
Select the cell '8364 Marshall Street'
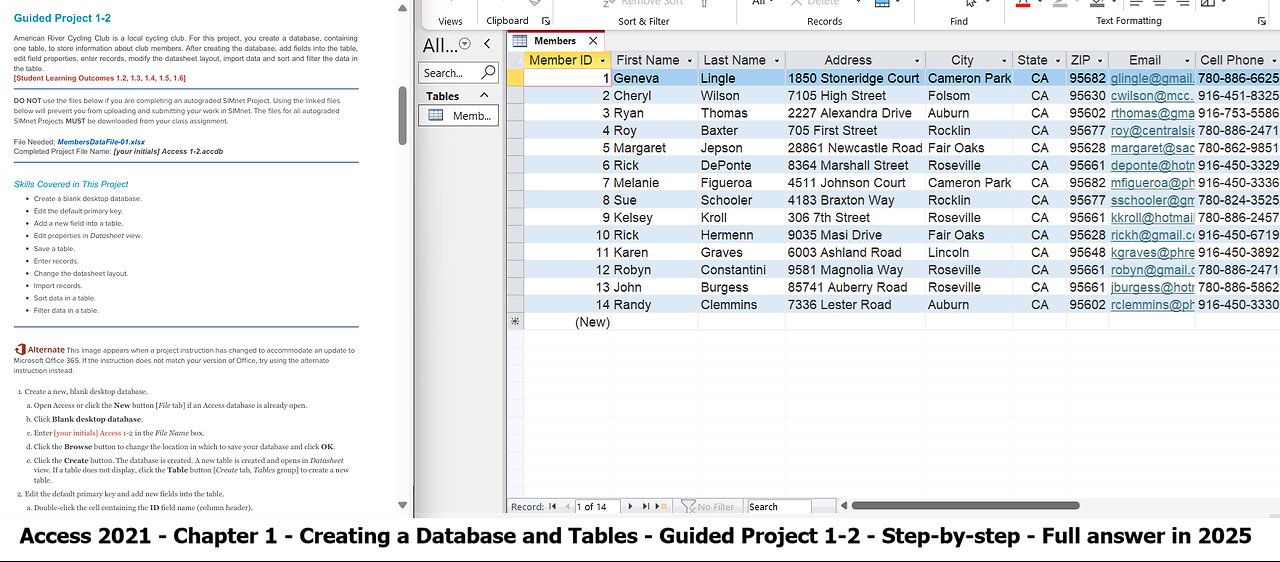(855, 165)
